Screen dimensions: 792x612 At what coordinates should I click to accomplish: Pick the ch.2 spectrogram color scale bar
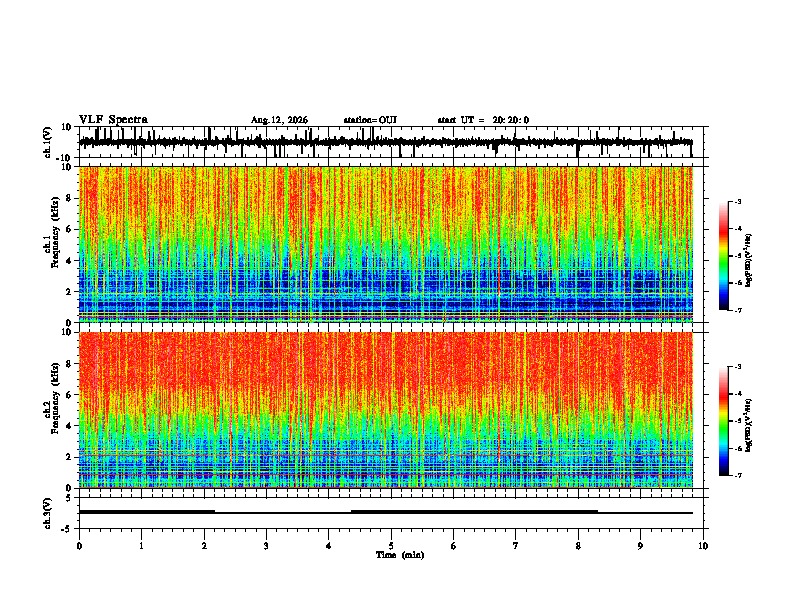click(723, 421)
